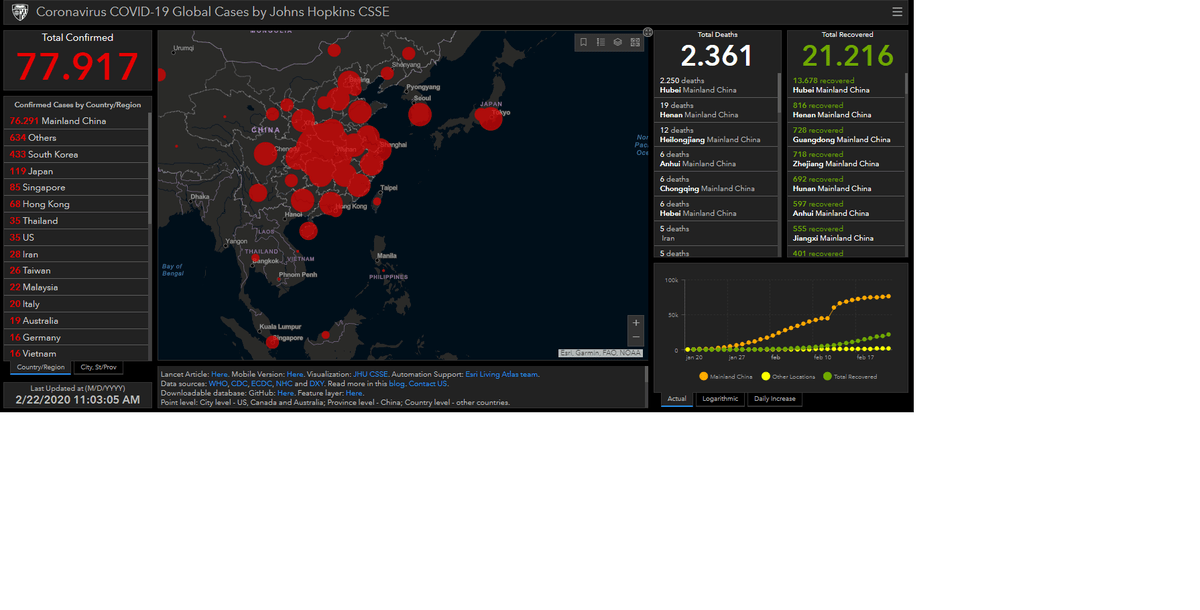Image resolution: width=1200 pixels, height=610 pixels.
Task: Toggle the Total Recovered chart legend
Action: 850,377
